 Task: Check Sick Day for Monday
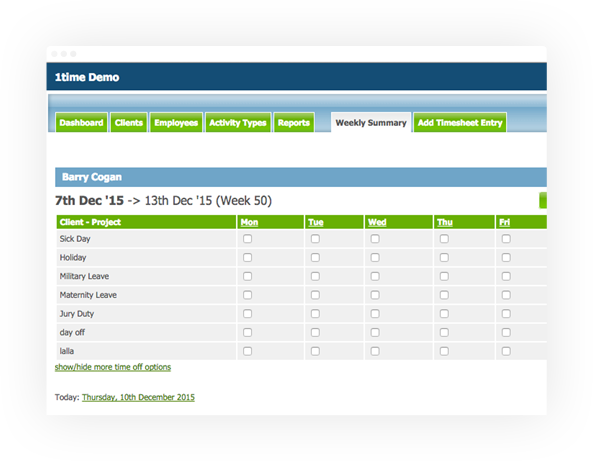(x=247, y=239)
